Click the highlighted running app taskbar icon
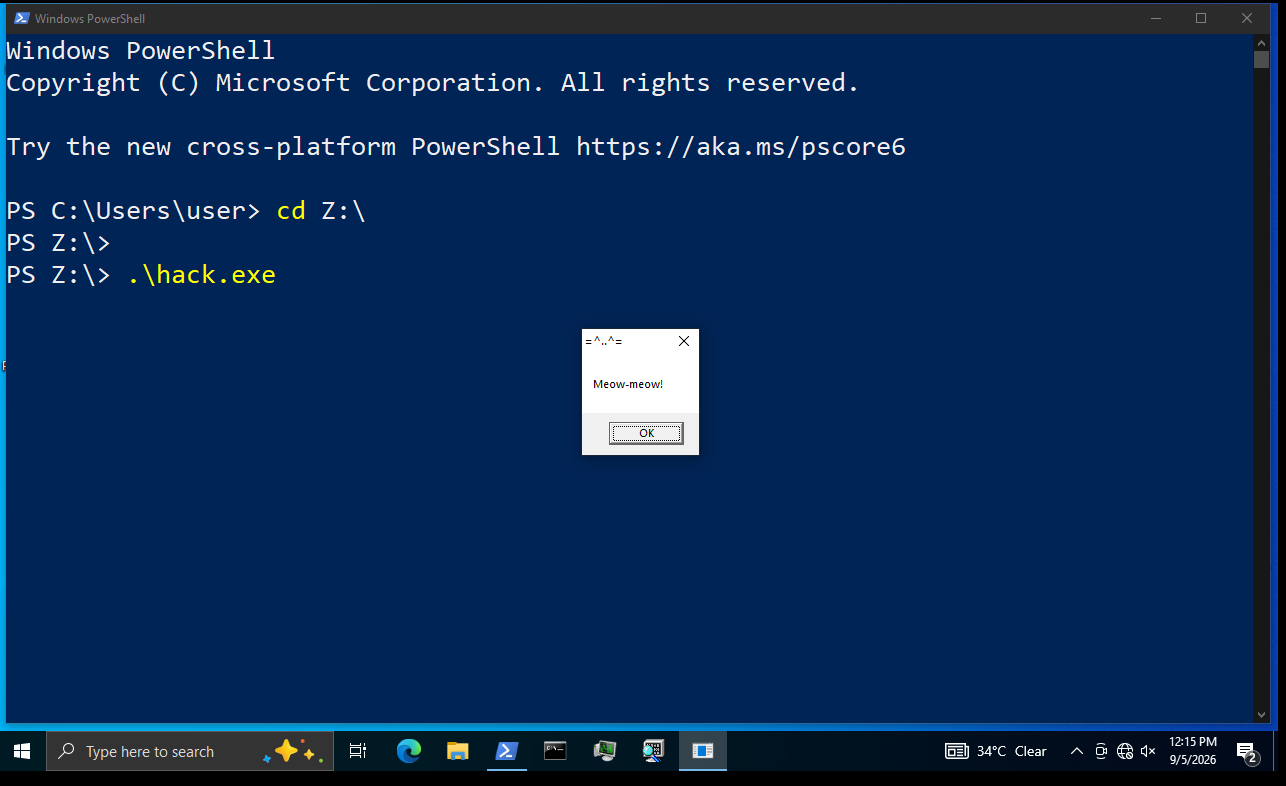 [x=703, y=751]
